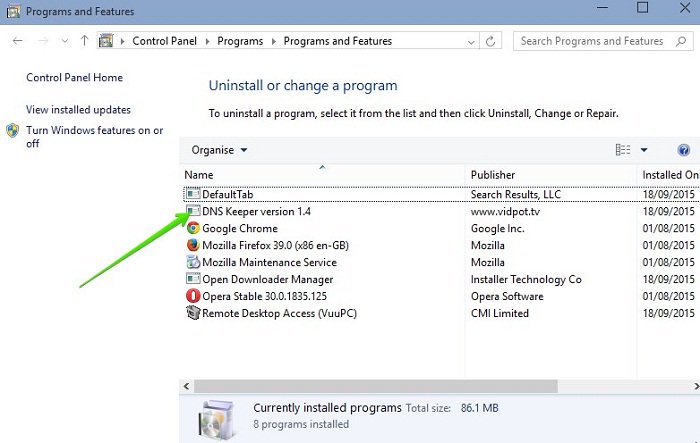Click the change view icon
The height and width of the screenshot is (443, 700).
[x=623, y=150]
